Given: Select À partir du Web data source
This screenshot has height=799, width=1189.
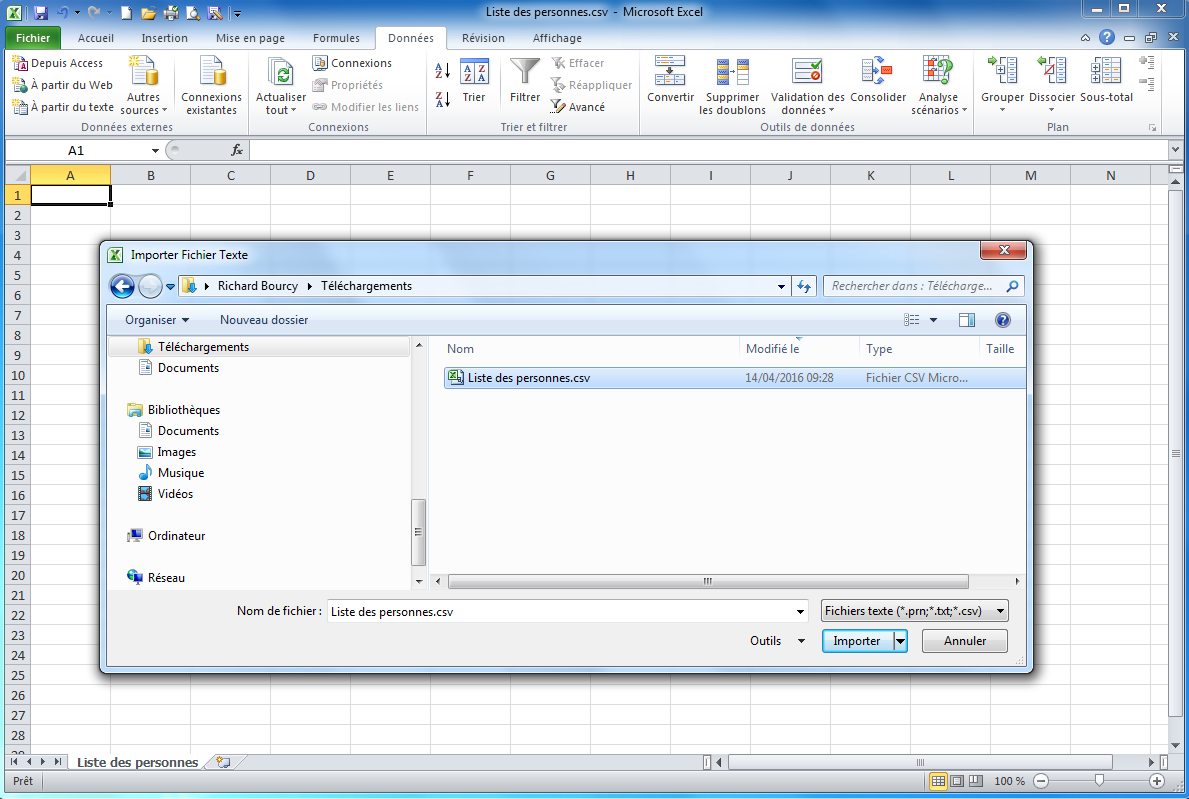Looking at the screenshot, I should pyautogui.click(x=63, y=85).
